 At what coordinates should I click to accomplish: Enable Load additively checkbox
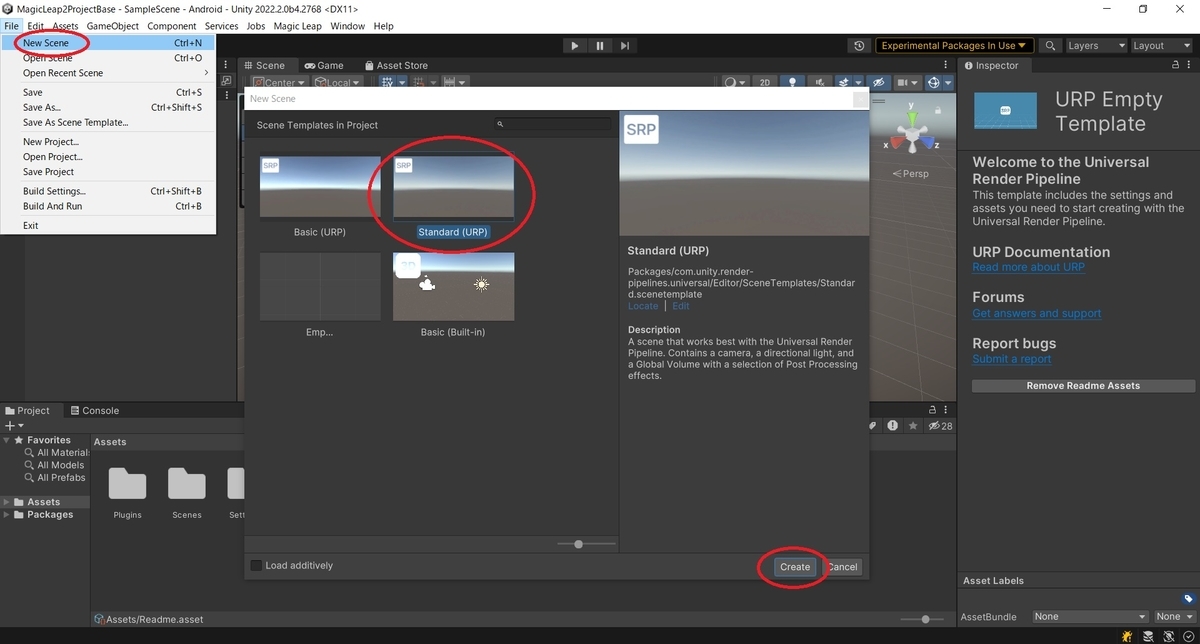tap(256, 566)
